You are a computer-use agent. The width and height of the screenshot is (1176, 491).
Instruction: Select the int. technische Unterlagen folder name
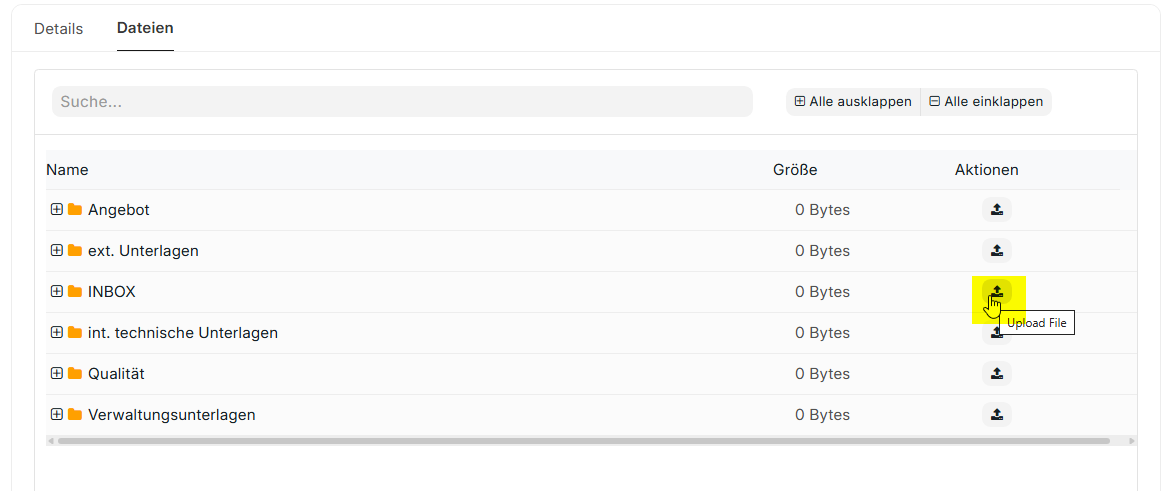(x=183, y=333)
